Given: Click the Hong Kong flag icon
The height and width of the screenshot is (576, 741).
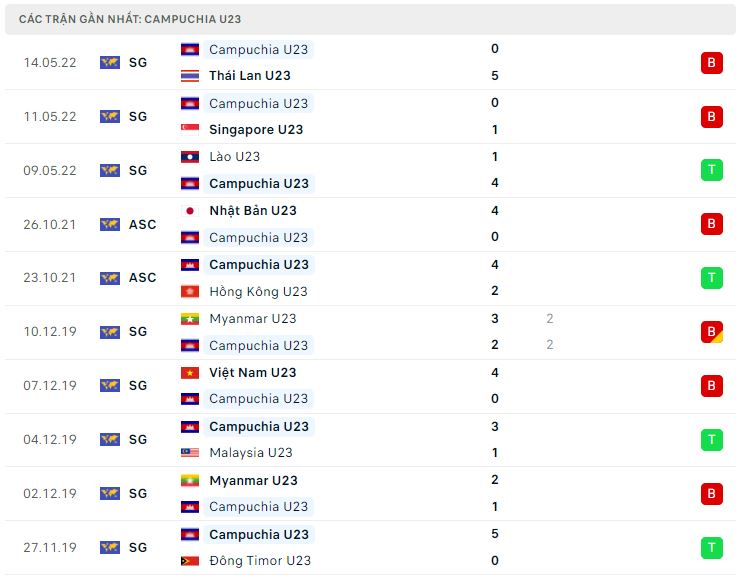Looking at the screenshot, I should (x=190, y=292).
